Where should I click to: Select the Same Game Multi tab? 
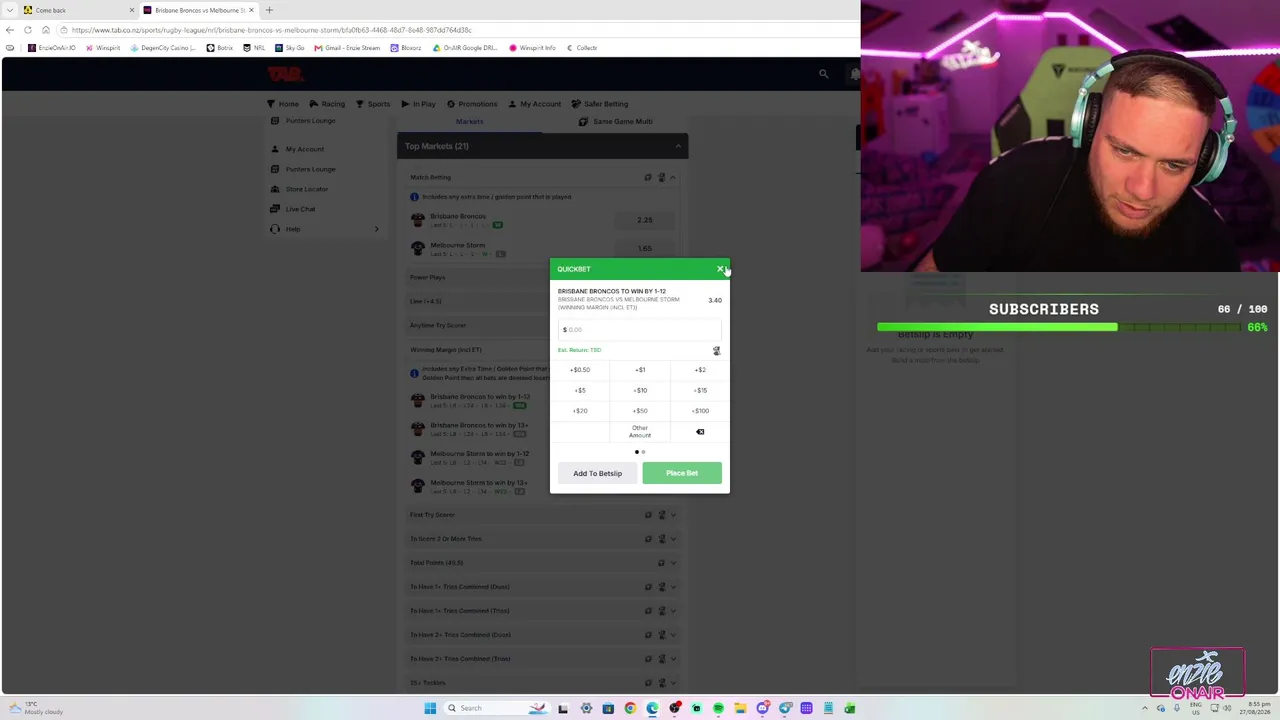coord(616,122)
